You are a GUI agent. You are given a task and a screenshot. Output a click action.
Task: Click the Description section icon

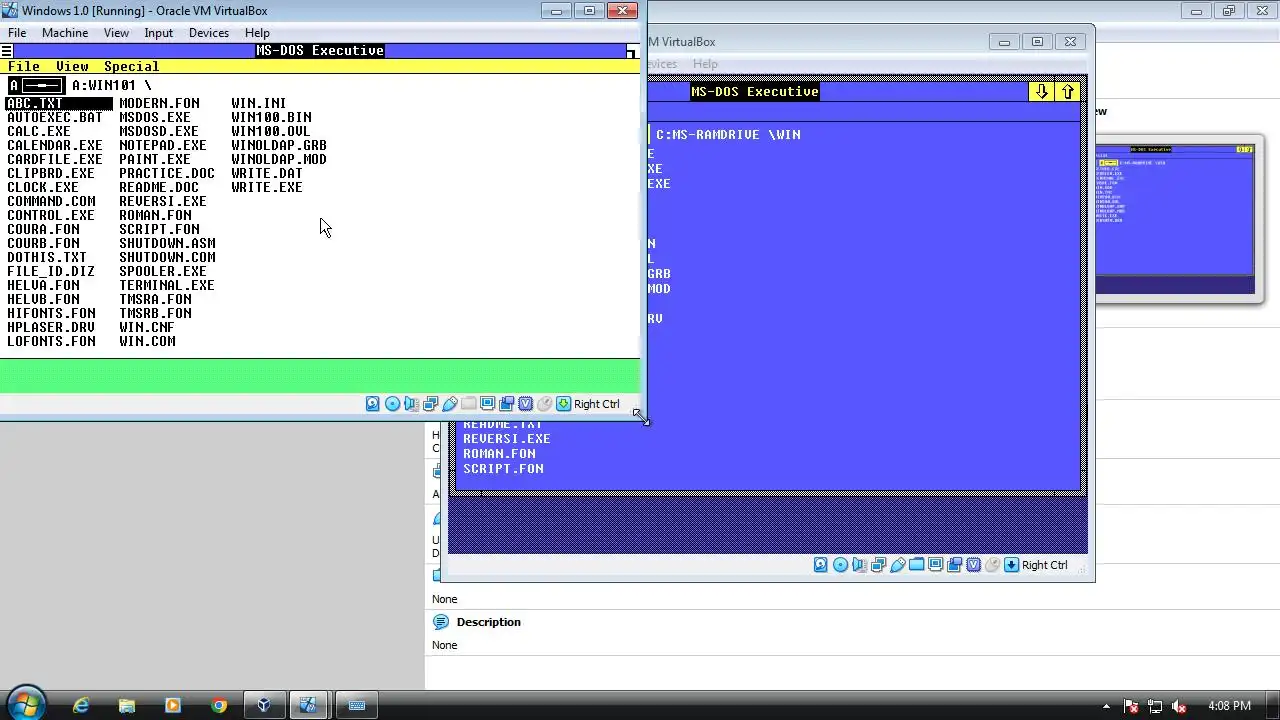[441, 622]
